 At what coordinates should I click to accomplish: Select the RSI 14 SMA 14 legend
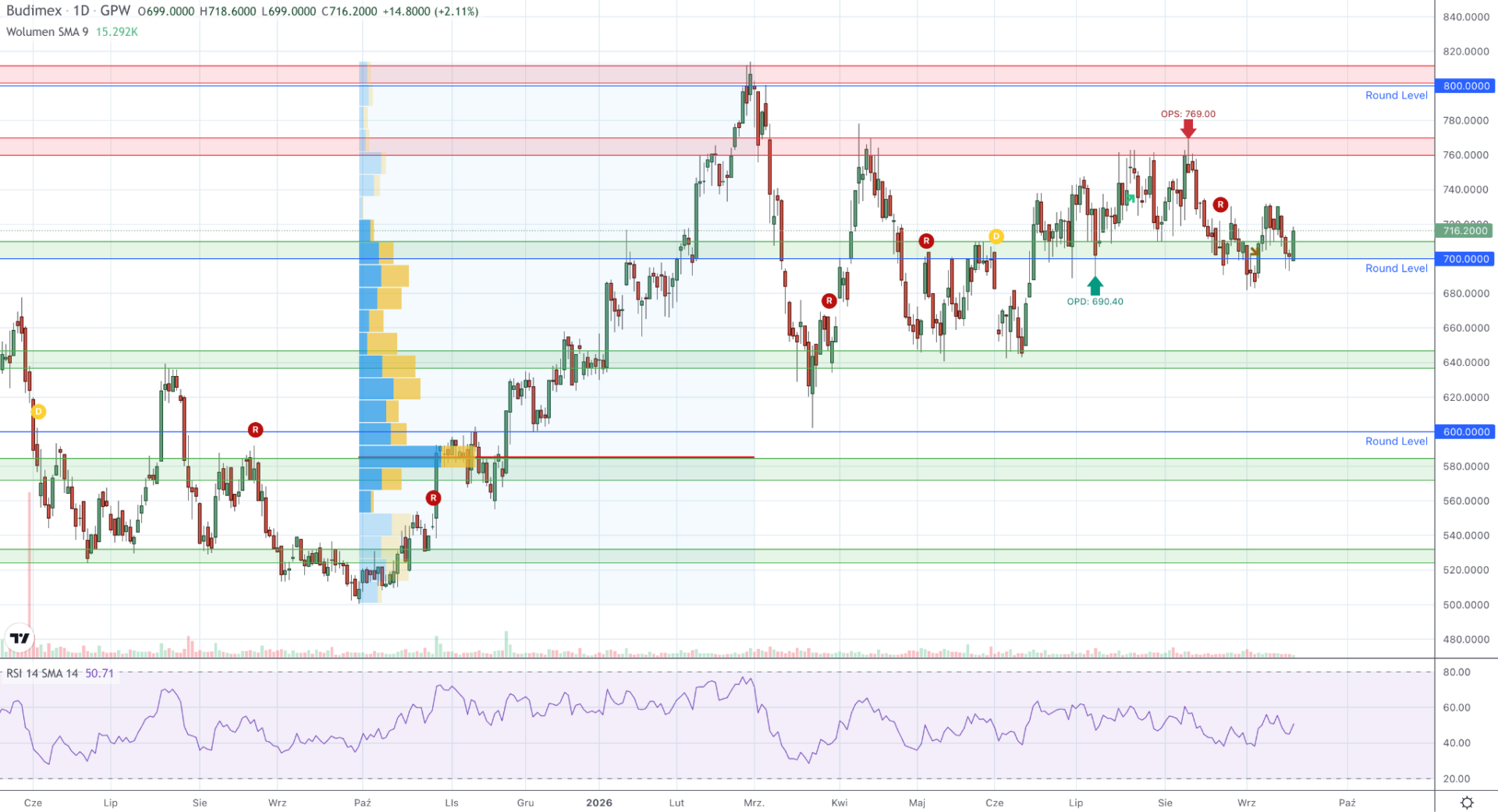(x=43, y=673)
